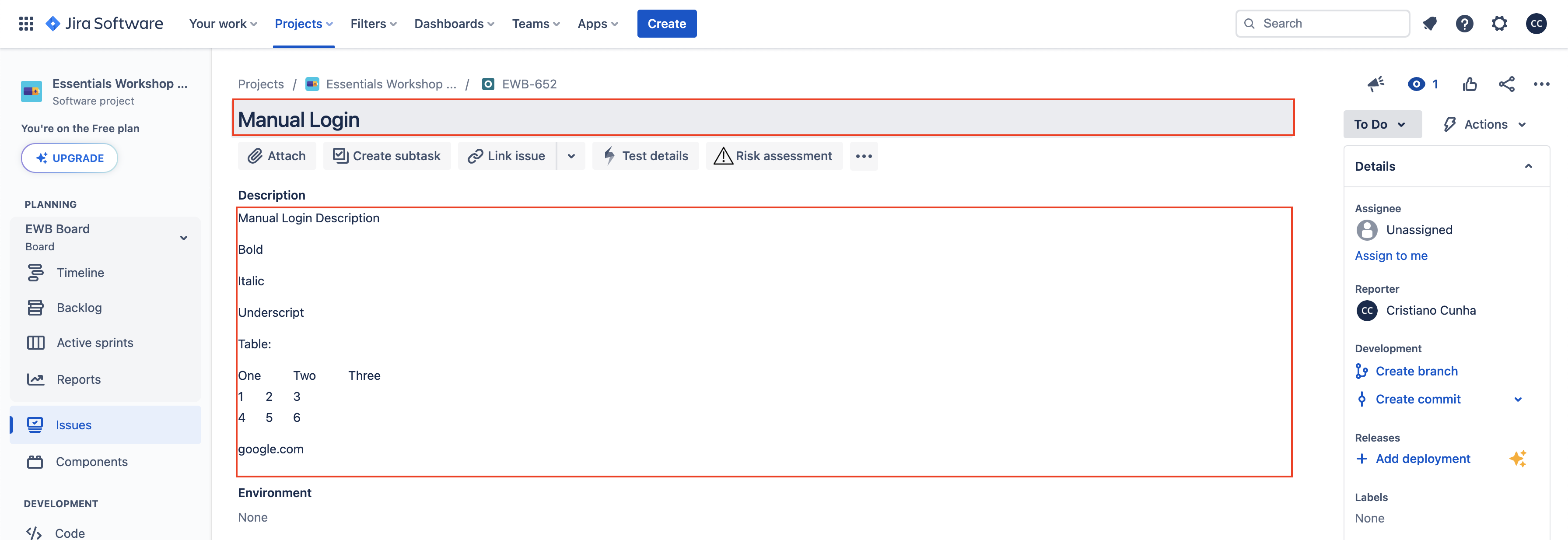Click Create commit link
The image size is (1568, 540).
pyautogui.click(x=1417, y=400)
